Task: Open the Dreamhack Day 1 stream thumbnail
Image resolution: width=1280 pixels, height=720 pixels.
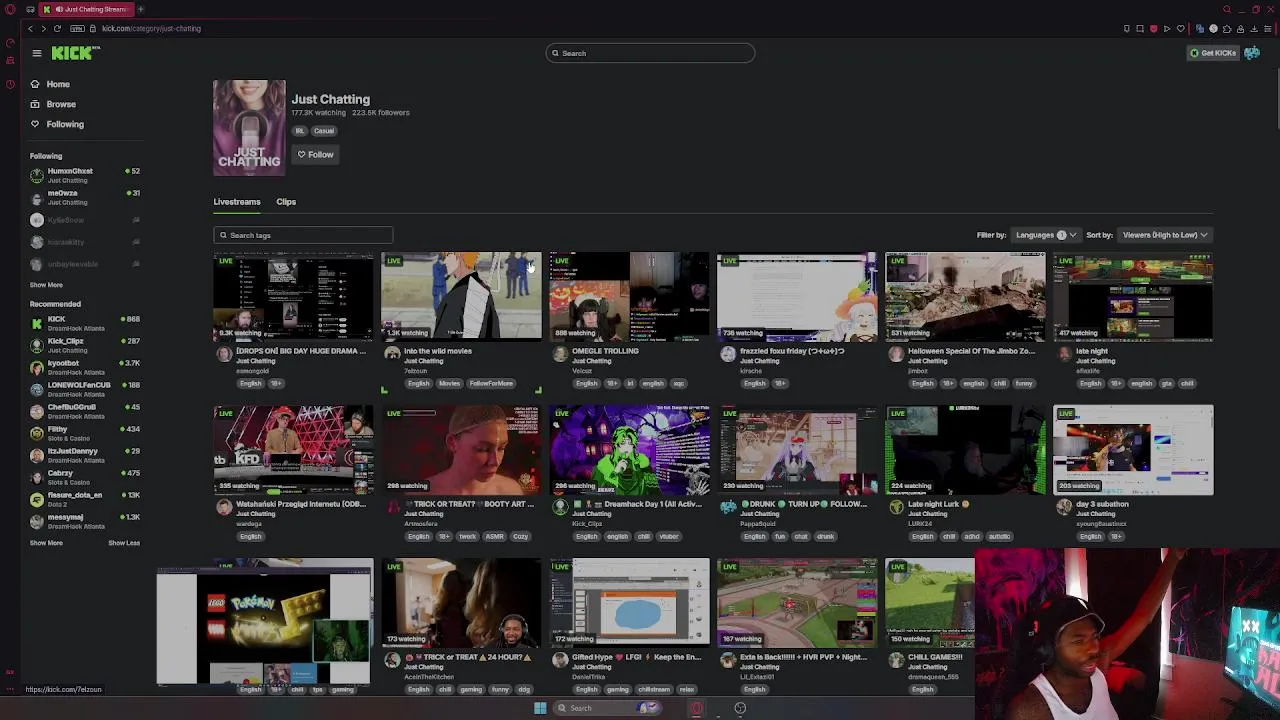Action: click(x=629, y=450)
